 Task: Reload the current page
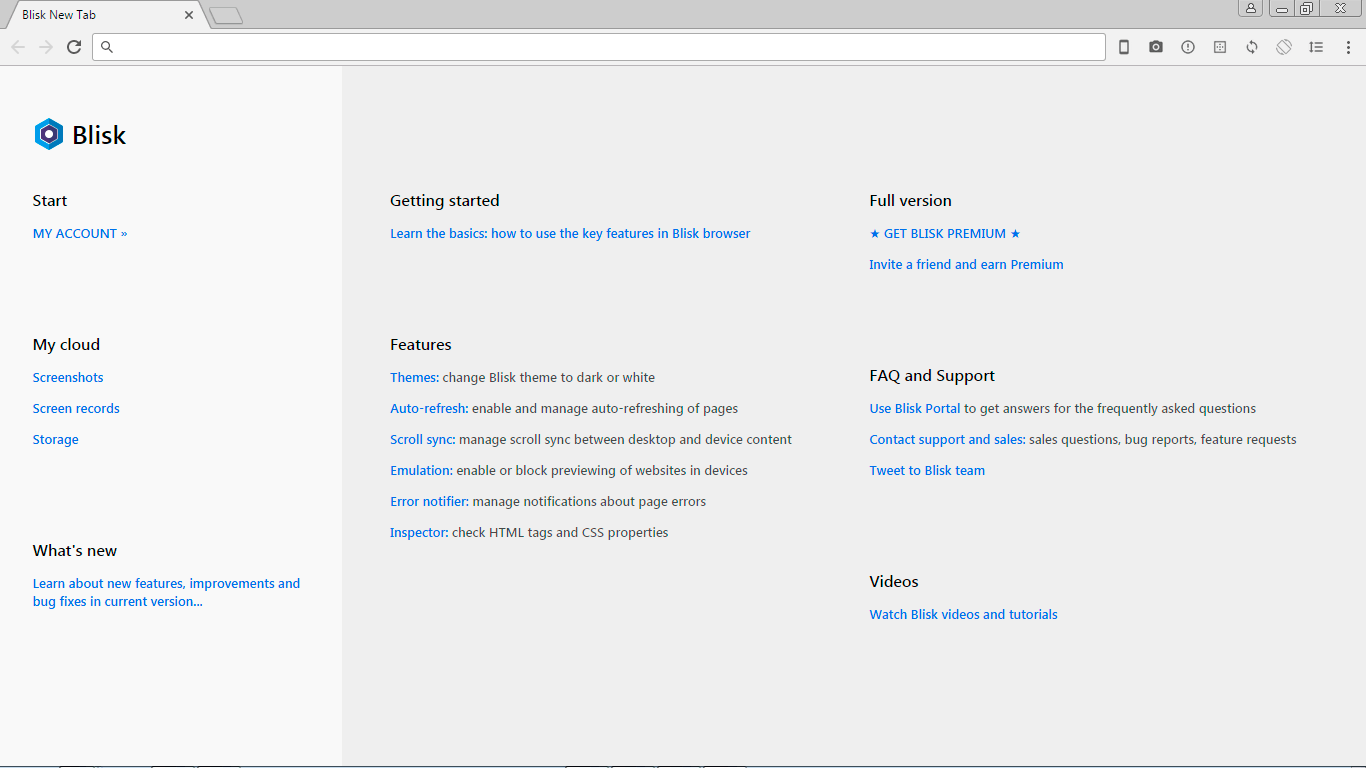[x=73, y=46]
